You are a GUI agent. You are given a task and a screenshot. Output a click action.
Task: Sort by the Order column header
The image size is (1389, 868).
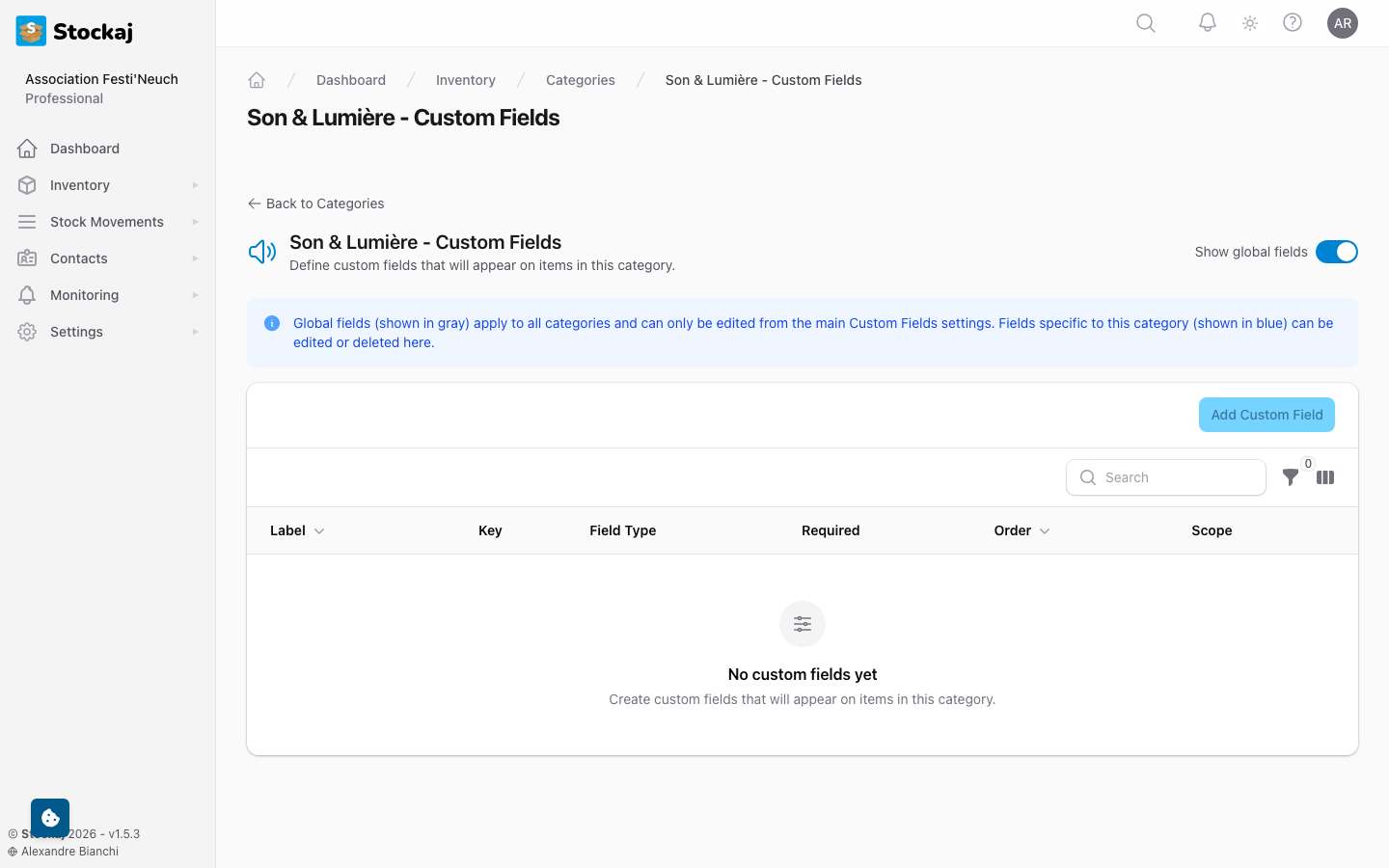click(1021, 530)
